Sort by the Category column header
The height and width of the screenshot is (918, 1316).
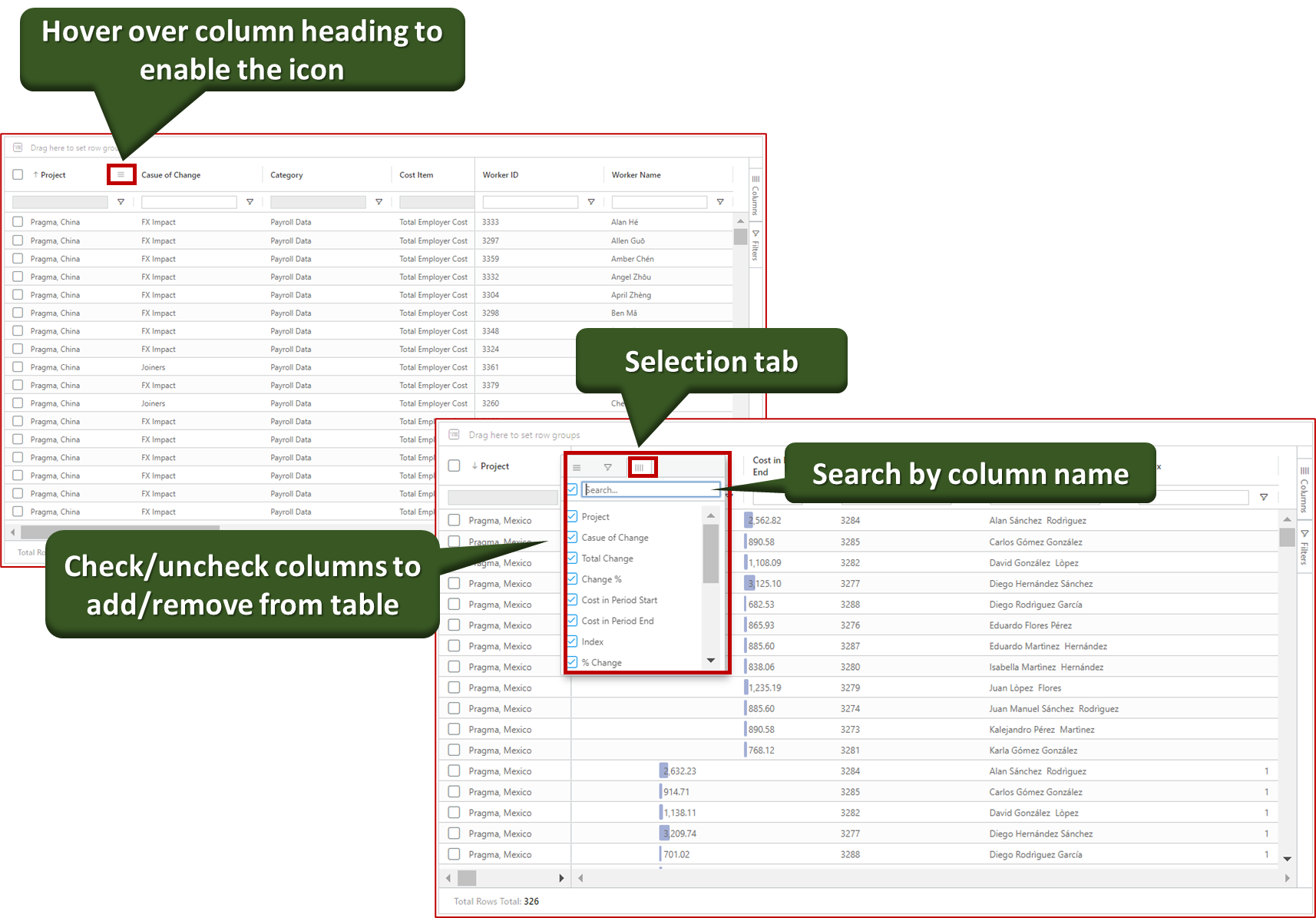pyautogui.click(x=287, y=175)
